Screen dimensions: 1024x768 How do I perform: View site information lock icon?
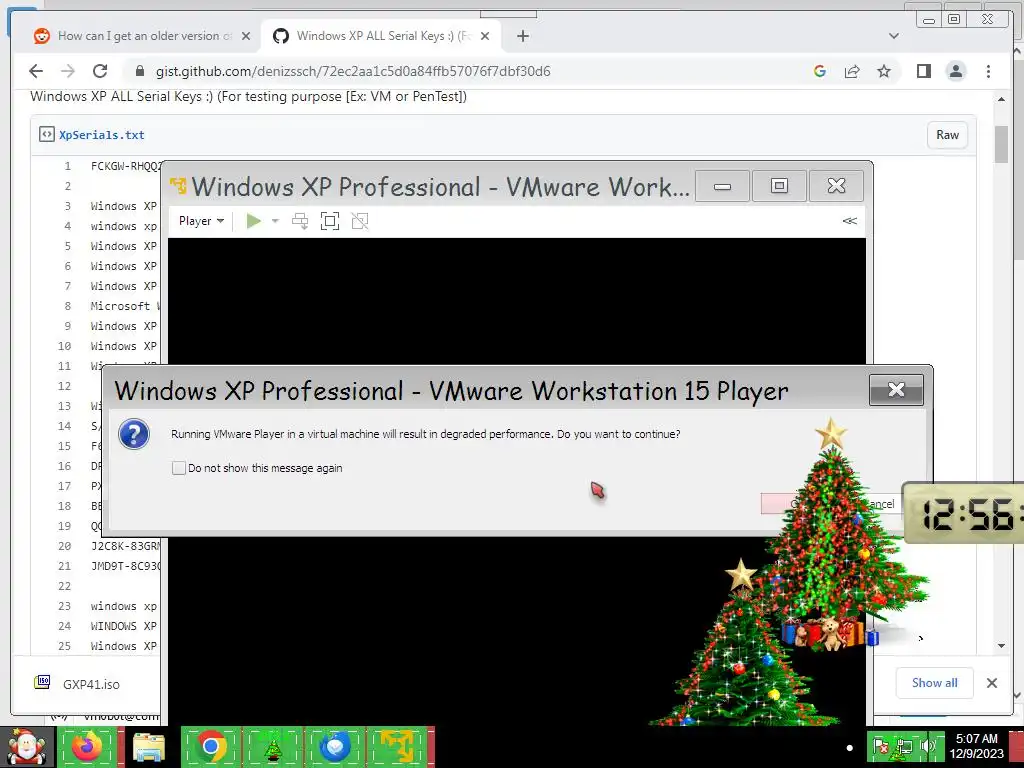click(x=139, y=71)
